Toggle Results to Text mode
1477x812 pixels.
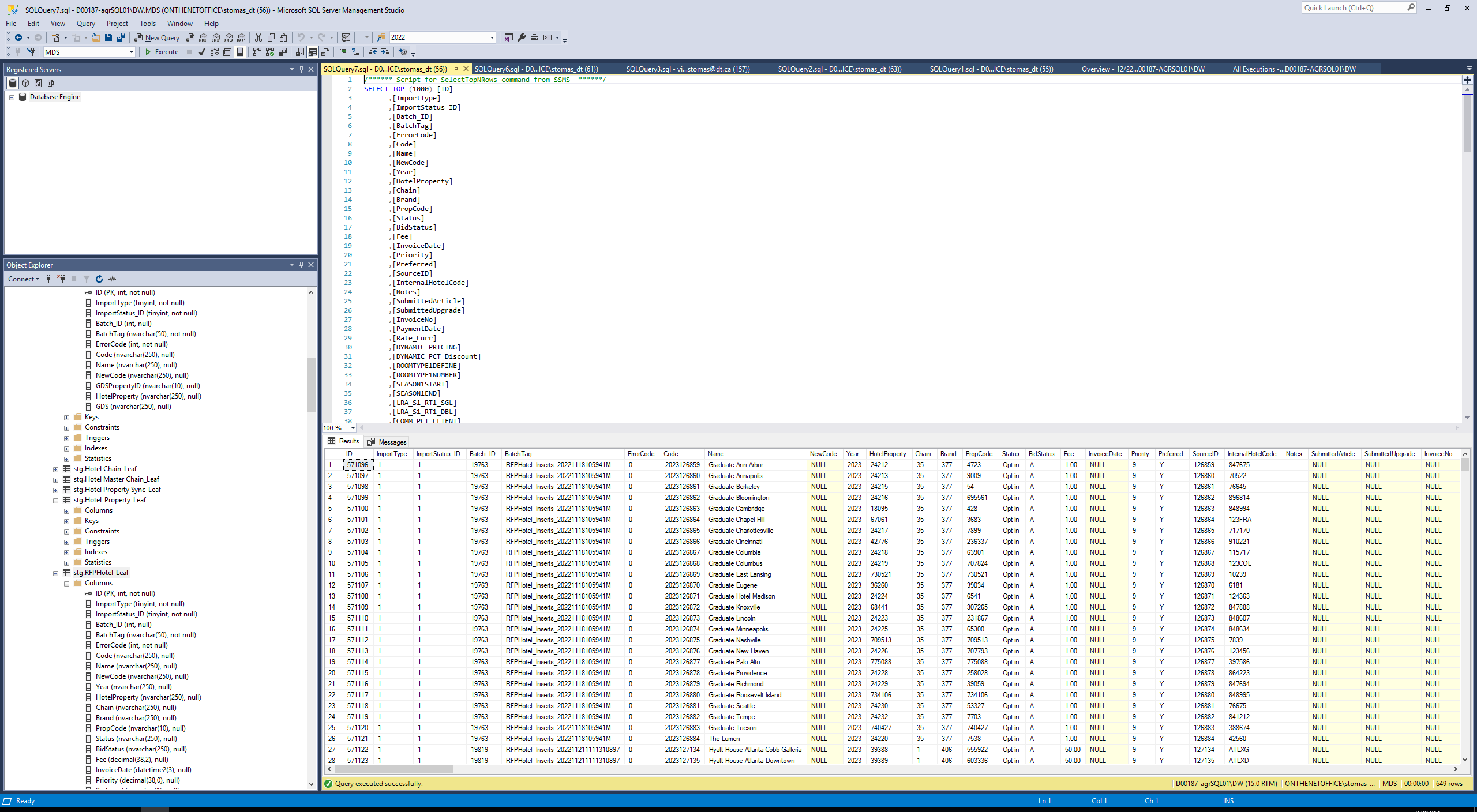tap(299, 52)
